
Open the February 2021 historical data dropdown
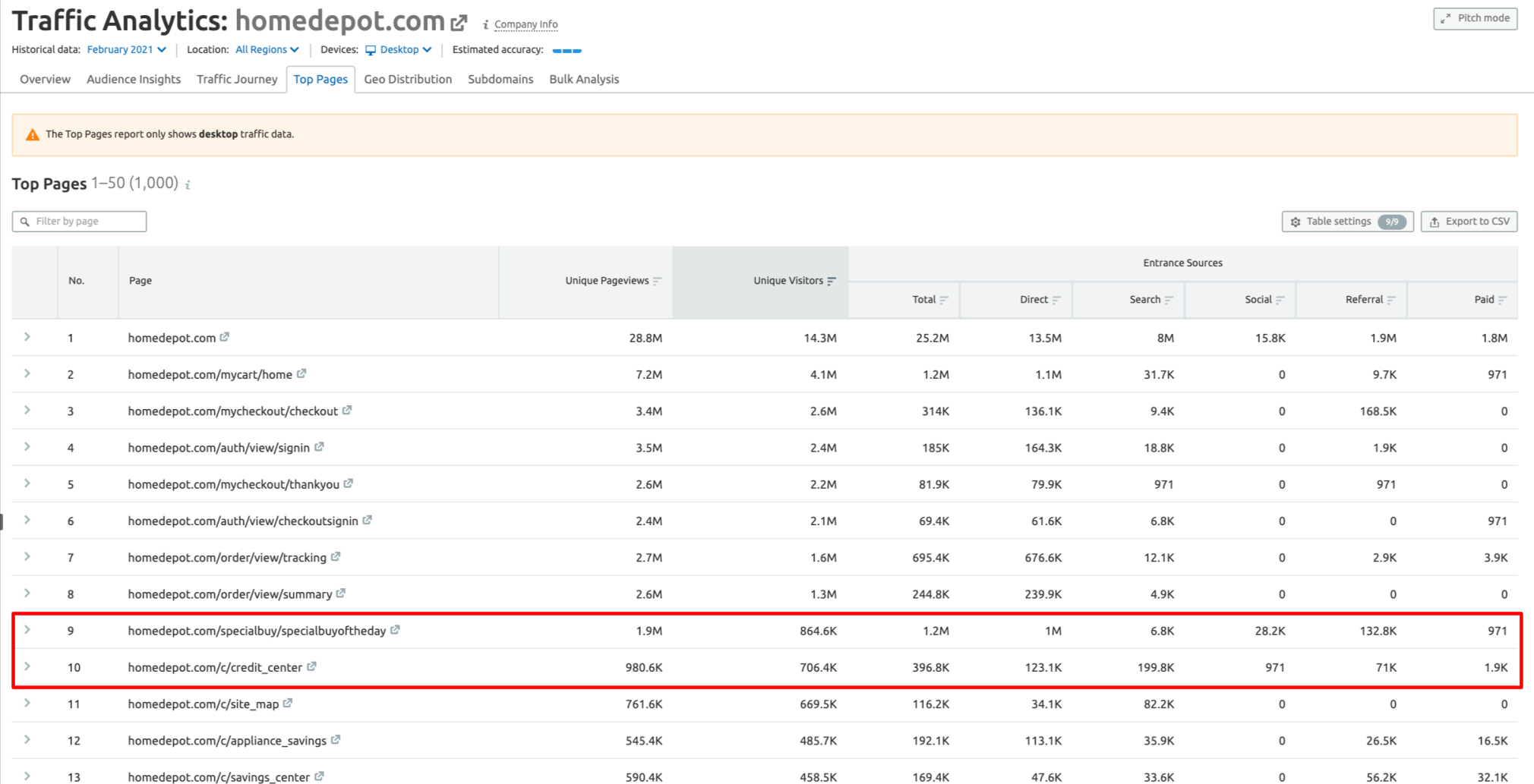click(x=127, y=49)
